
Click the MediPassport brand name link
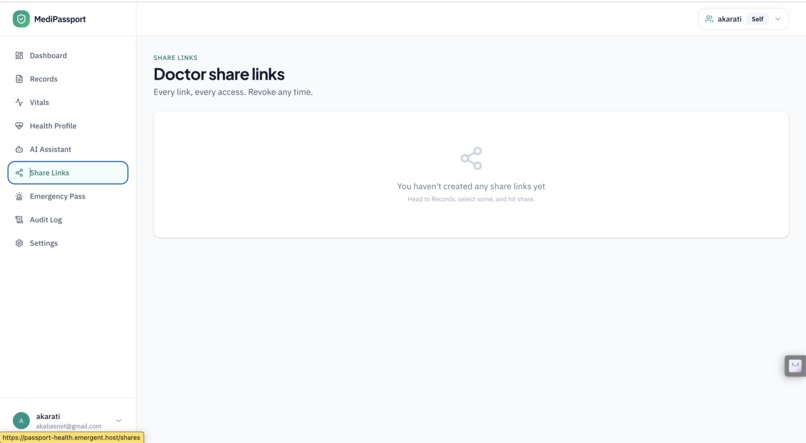(x=60, y=19)
